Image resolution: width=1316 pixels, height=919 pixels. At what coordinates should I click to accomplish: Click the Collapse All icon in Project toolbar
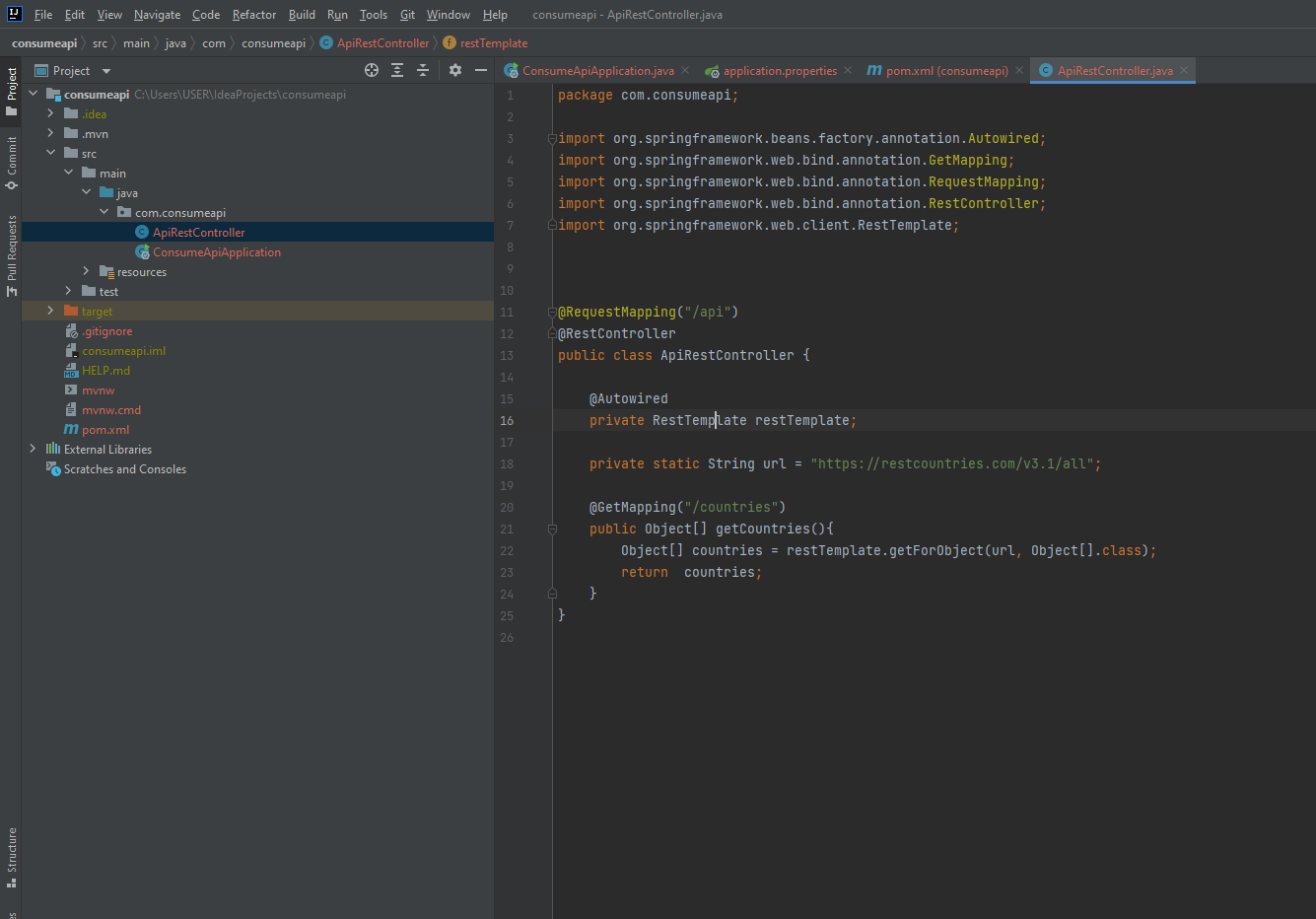tap(423, 70)
